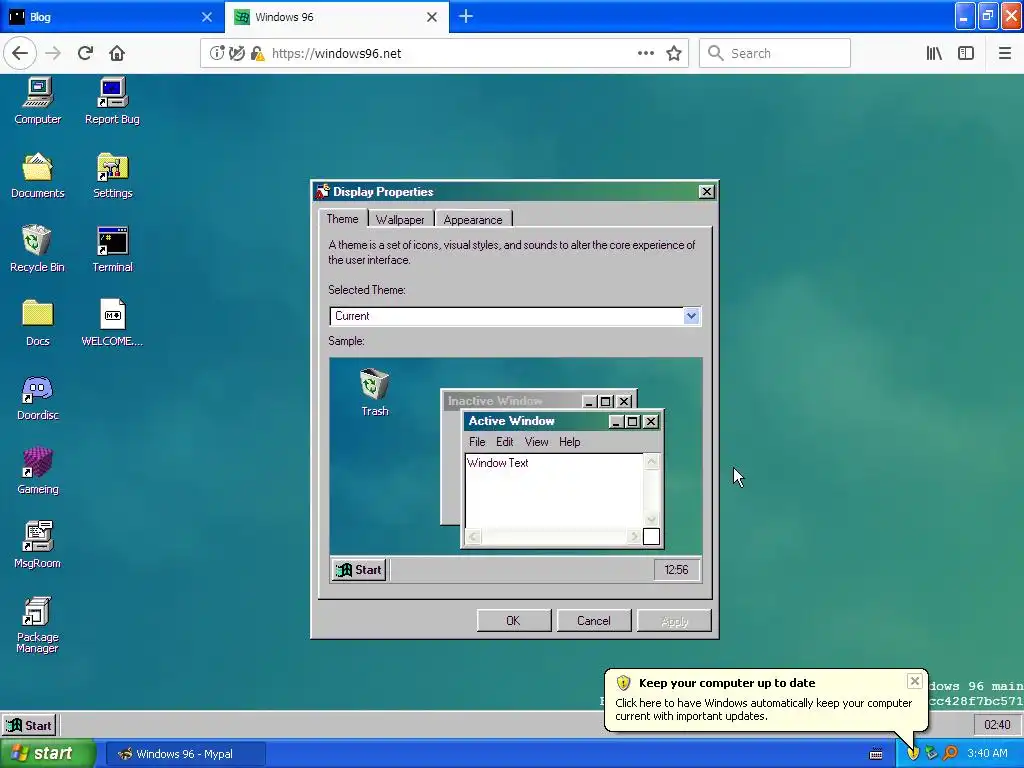The height and width of the screenshot is (768, 1024).
Task: Open page actions three-dot menu
Action: [646, 54]
